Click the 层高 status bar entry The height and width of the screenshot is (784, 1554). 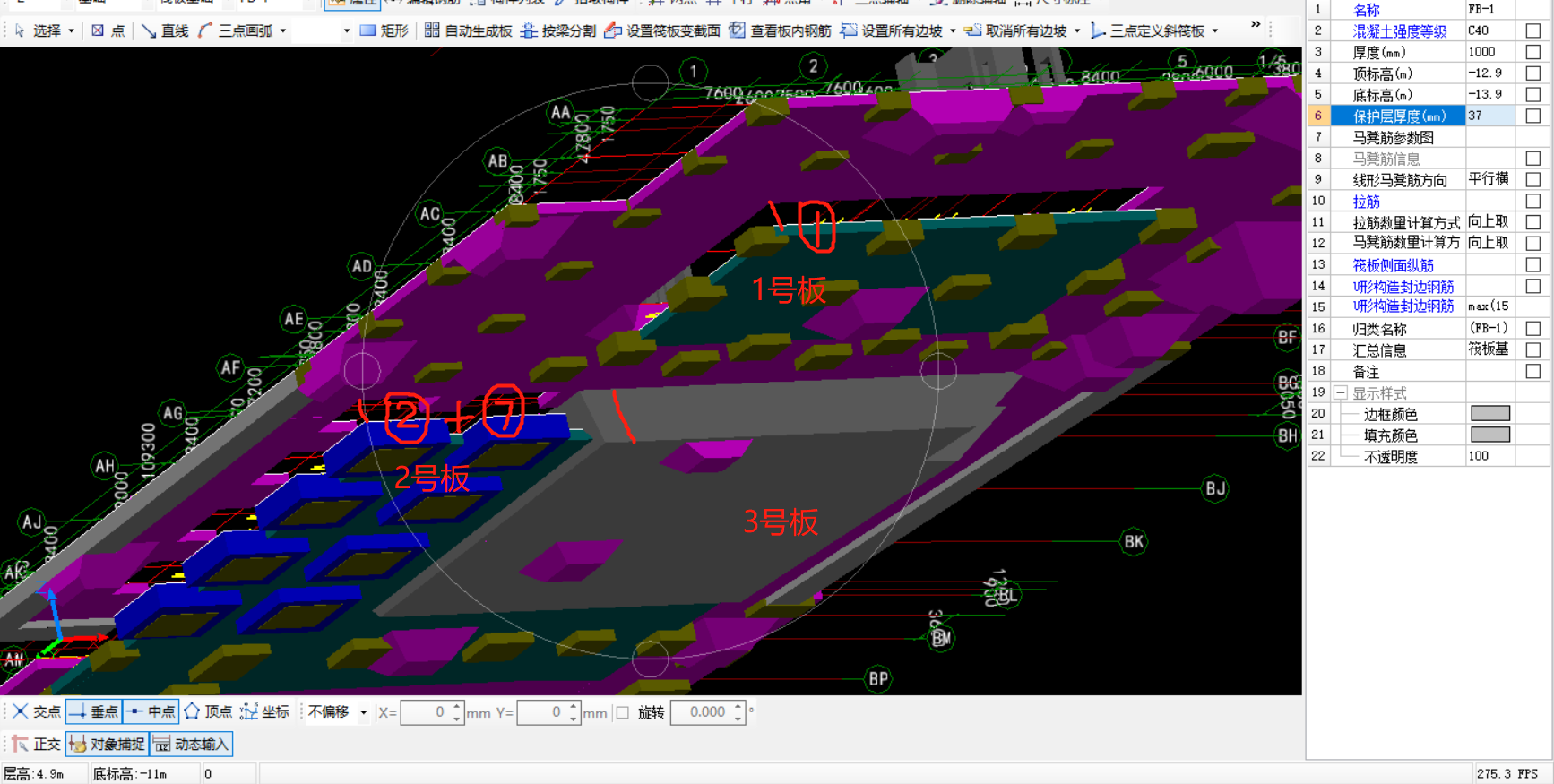pos(34,773)
